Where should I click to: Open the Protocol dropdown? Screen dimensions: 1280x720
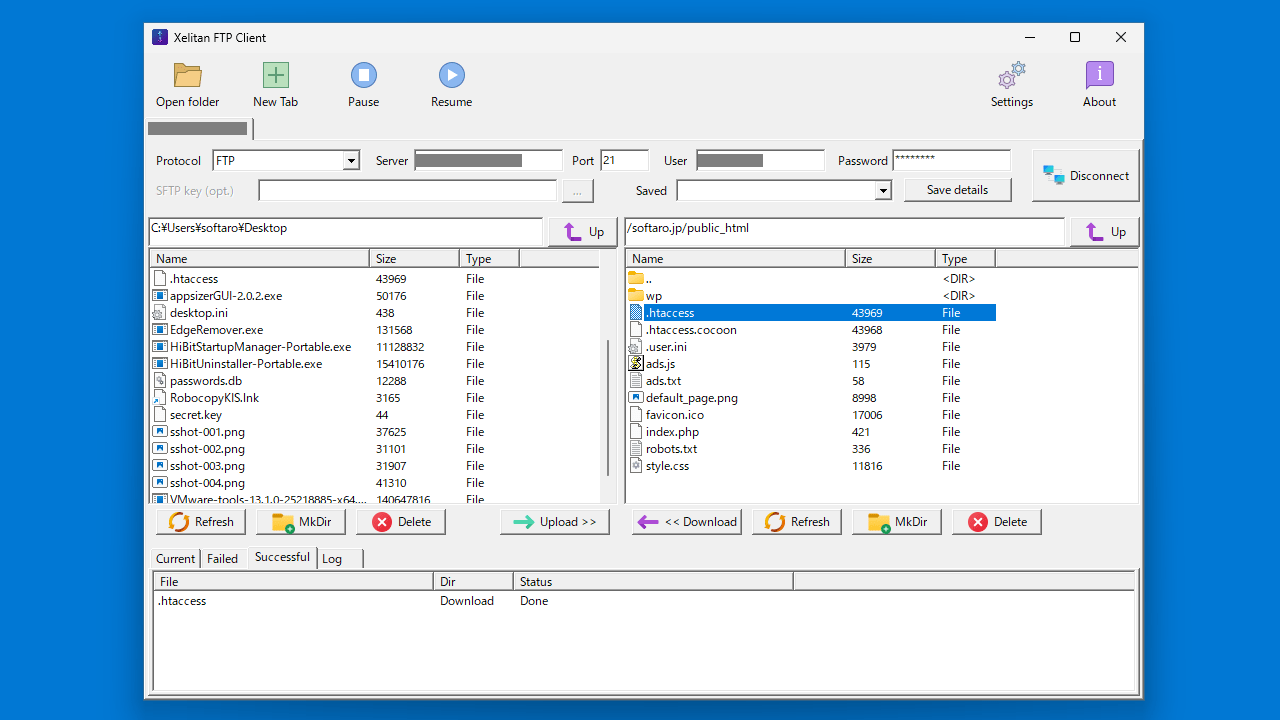coord(351,161)
